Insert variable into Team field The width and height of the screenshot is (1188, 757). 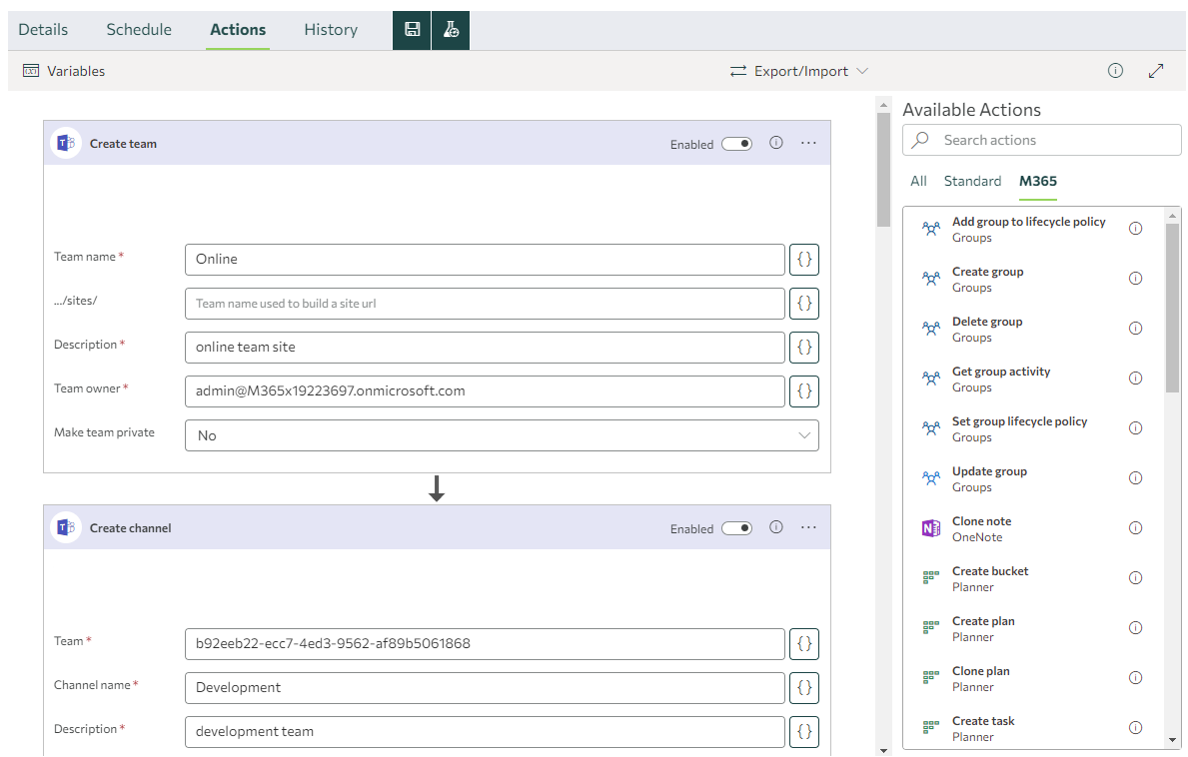(804, 643)
